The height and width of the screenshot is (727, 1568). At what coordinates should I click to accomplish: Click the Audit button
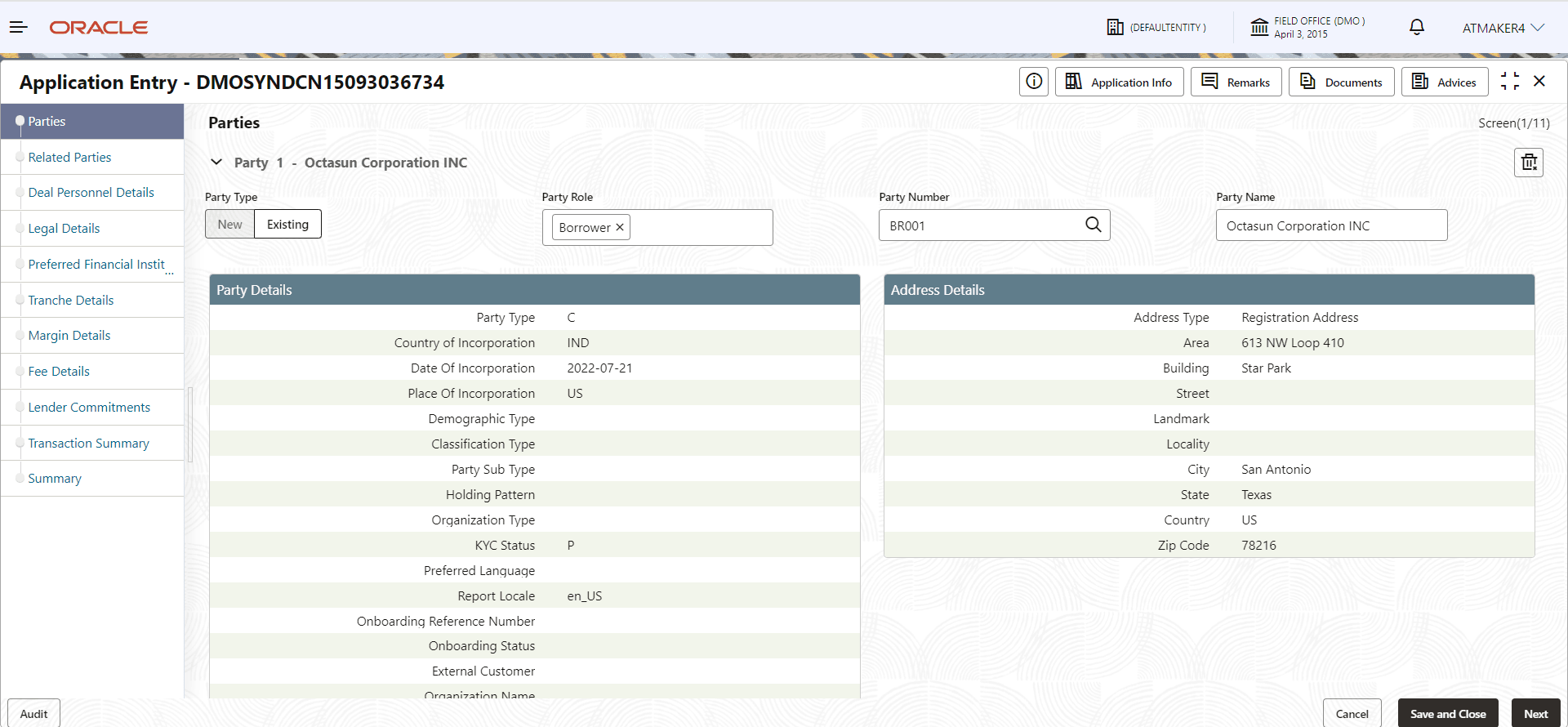point(33,713)
